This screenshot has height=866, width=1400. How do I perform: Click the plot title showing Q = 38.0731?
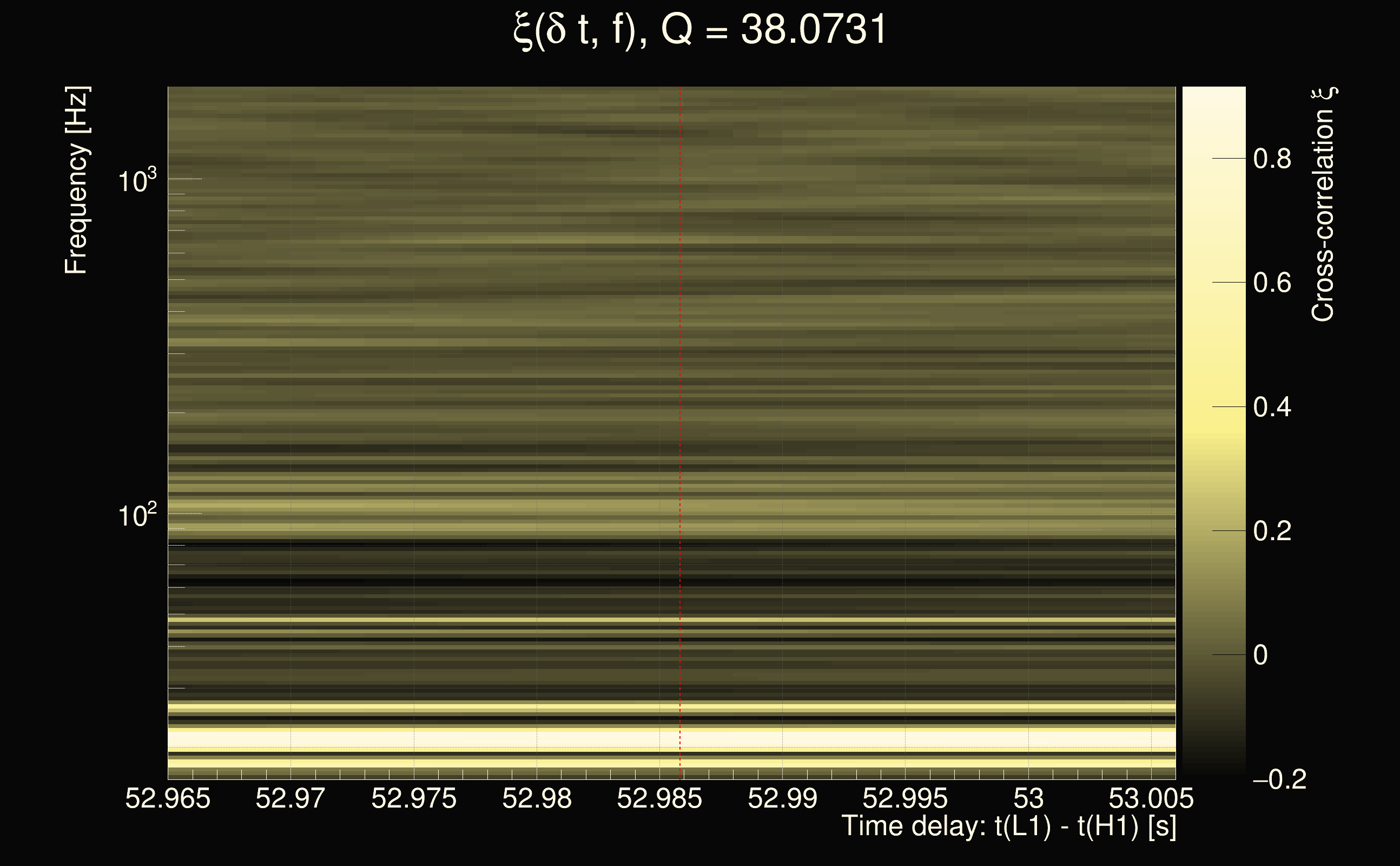click(699, 30)
